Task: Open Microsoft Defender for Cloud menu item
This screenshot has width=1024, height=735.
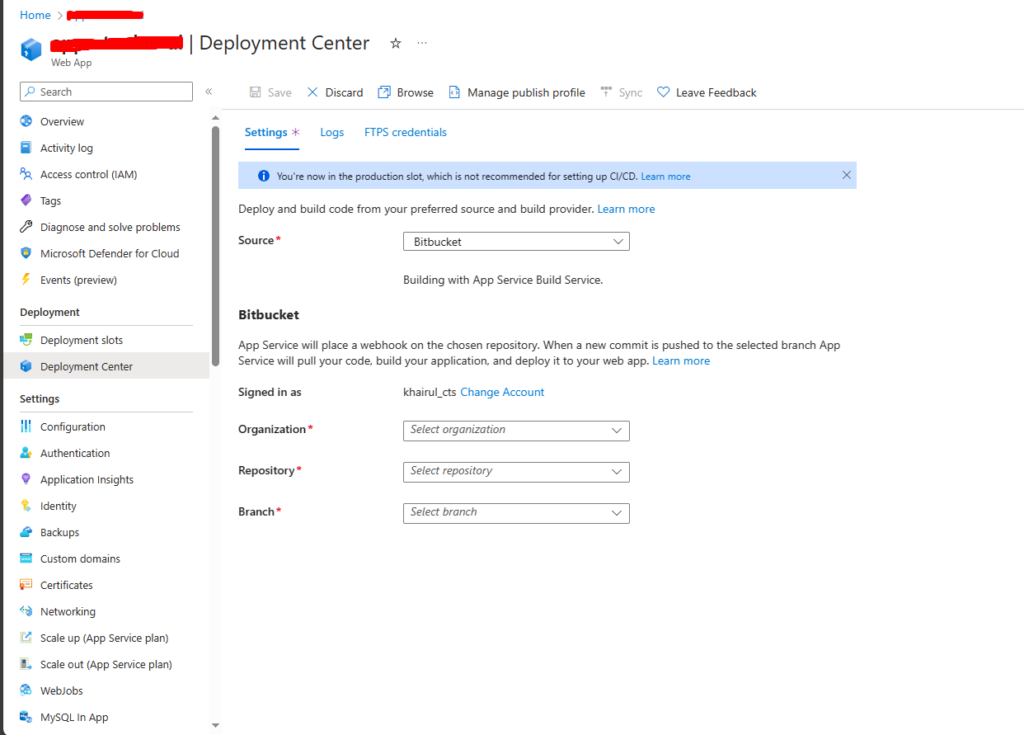Action: (x=109, y=254)
